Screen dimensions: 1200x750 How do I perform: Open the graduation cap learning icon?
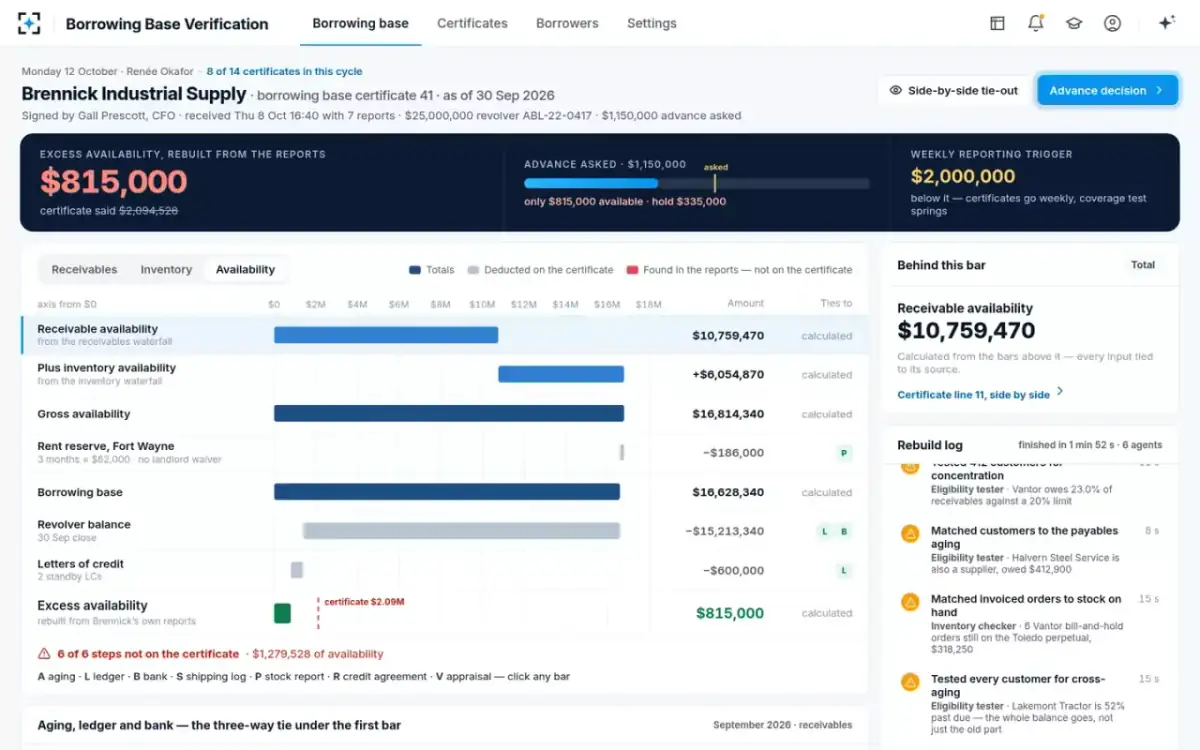(x=1074, y=23)
